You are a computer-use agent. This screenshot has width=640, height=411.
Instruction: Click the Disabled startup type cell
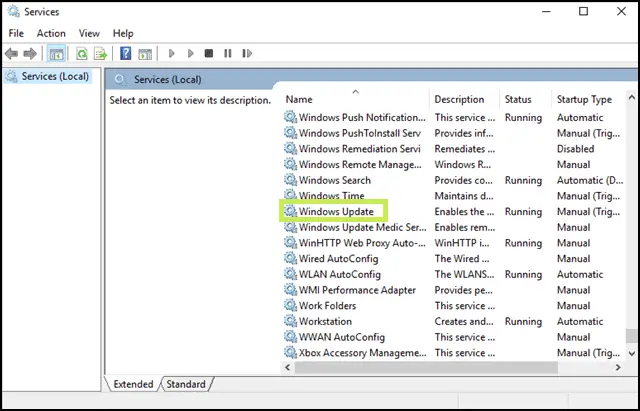576,149
